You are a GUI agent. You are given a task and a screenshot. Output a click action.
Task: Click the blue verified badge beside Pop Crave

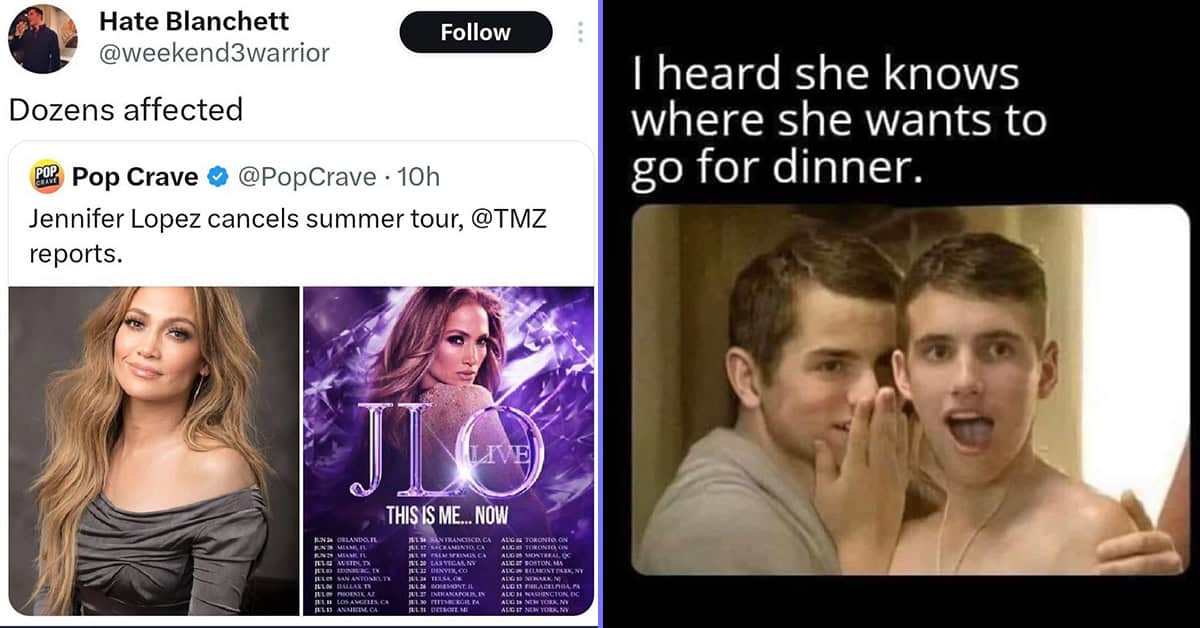(x=217, y=177)
